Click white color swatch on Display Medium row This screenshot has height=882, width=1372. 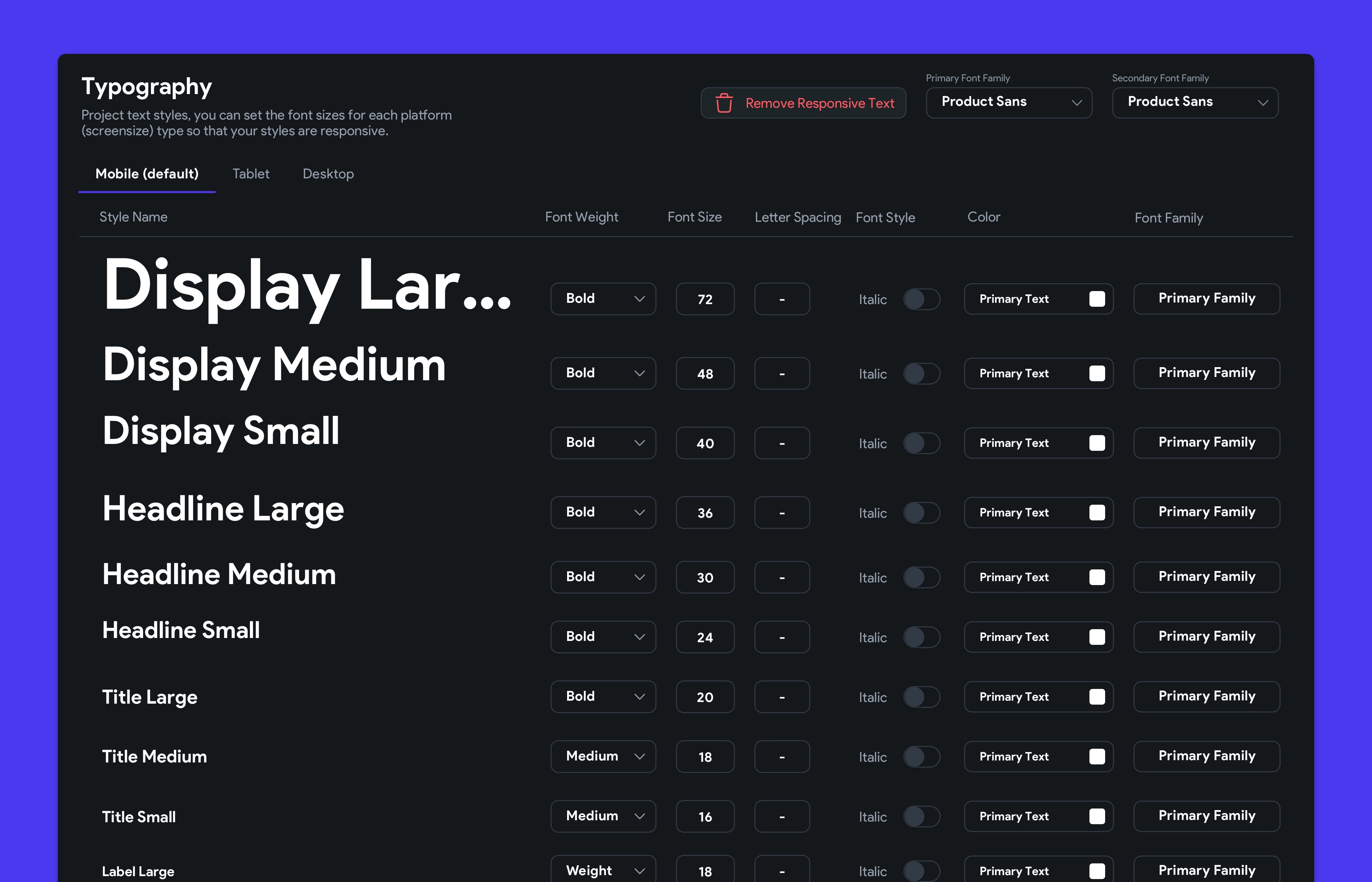(1097, 373)
